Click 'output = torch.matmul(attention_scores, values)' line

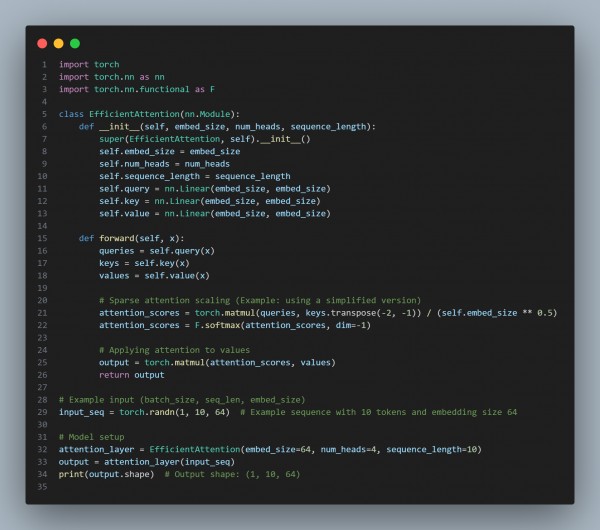217,363
